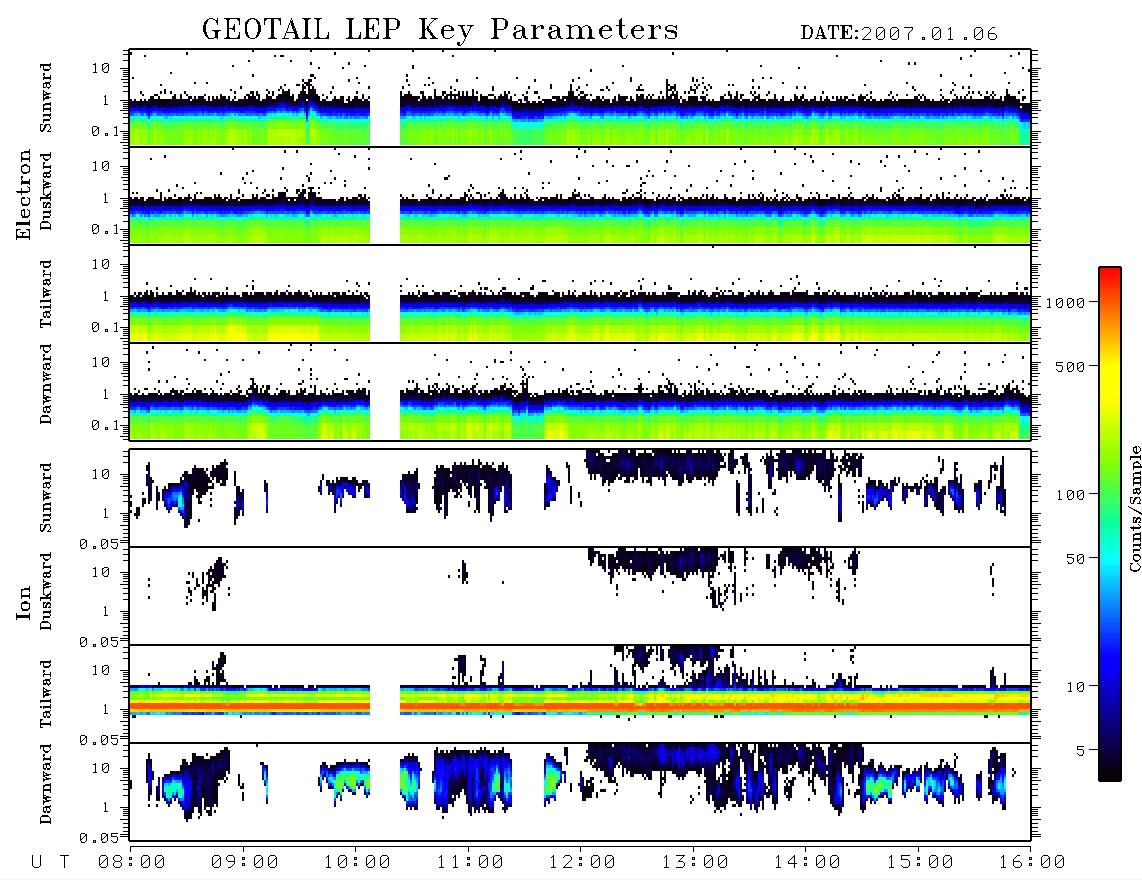Click the Ion "Tailward" panel label
Image resolution: width=1142 pixels, height=880 pixels.
coord(46,694)
